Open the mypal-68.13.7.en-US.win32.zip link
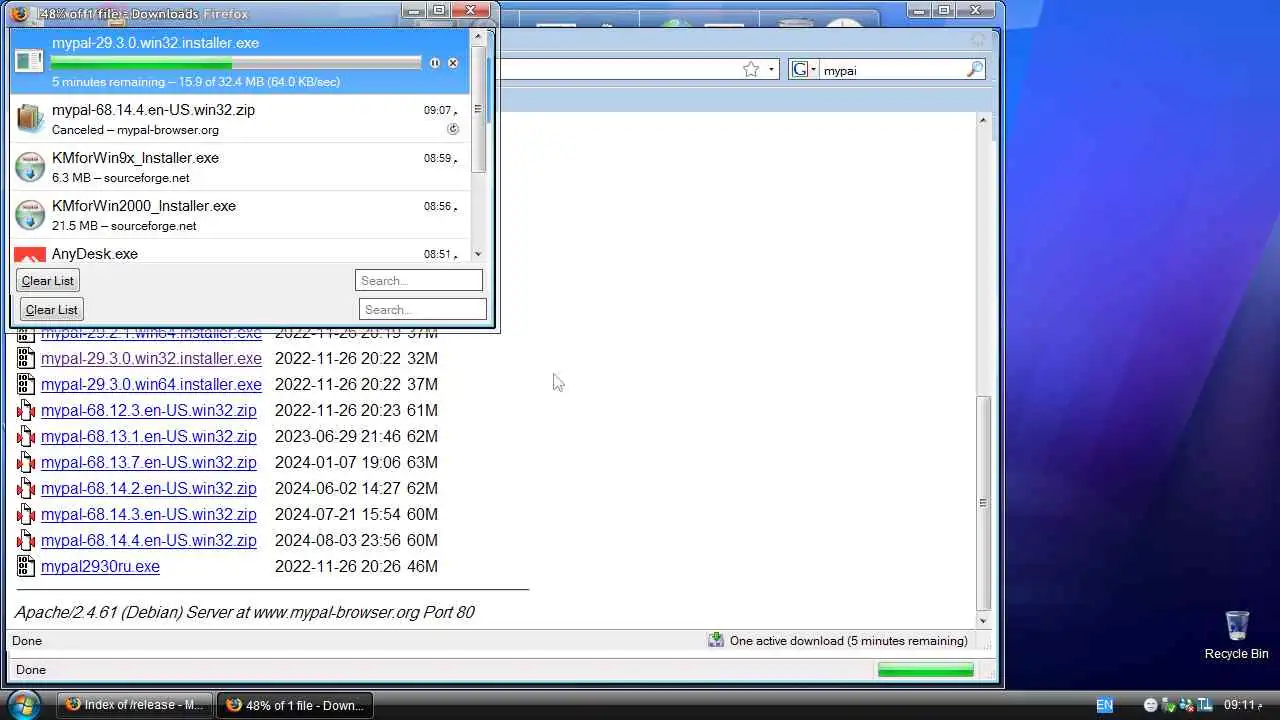Viewport: 1280px width, 720px height. point(149,462)
